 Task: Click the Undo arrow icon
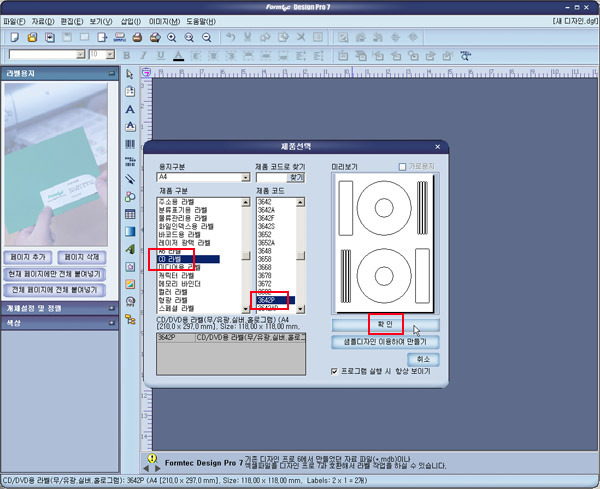[x=230, y=37]
